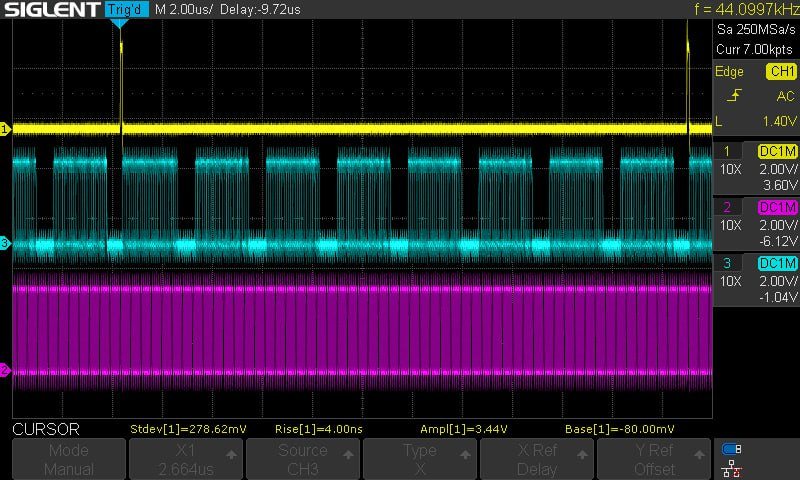Change the cursor Source CH3 setting
The height and width of the screenshot is (480, 800).
303,459
